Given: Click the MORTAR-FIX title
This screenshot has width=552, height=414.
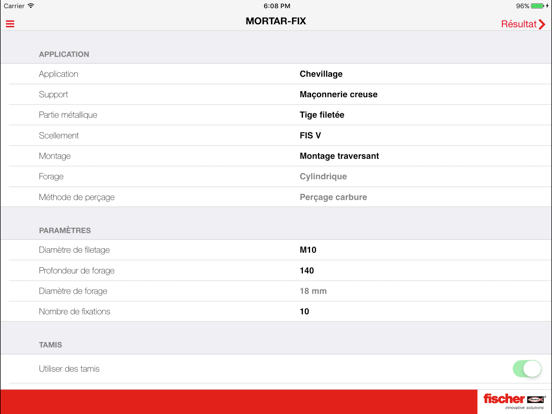Looking at the screenshot, I should pos(276,21).
